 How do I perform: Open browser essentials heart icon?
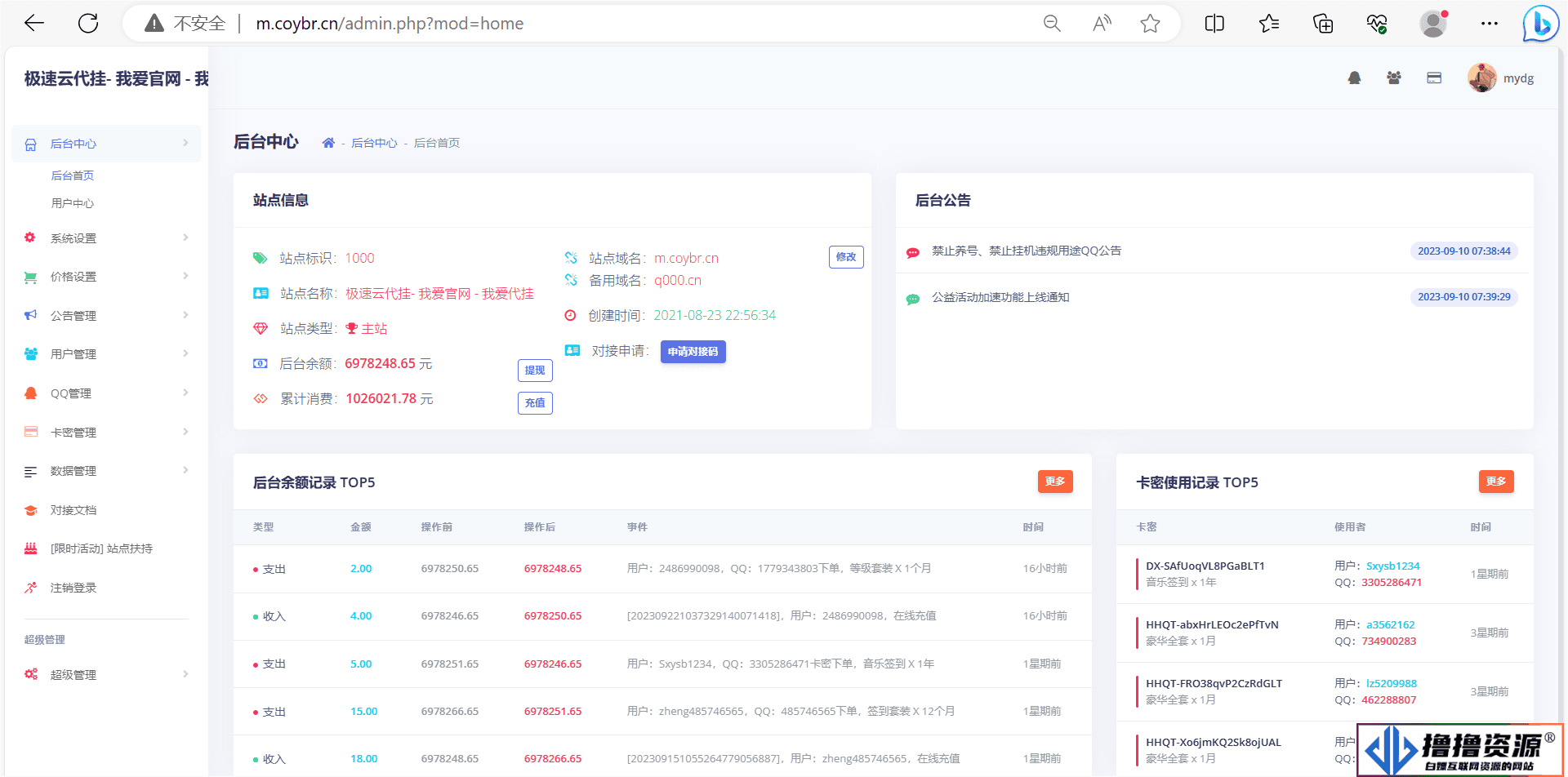(1377, 24)
